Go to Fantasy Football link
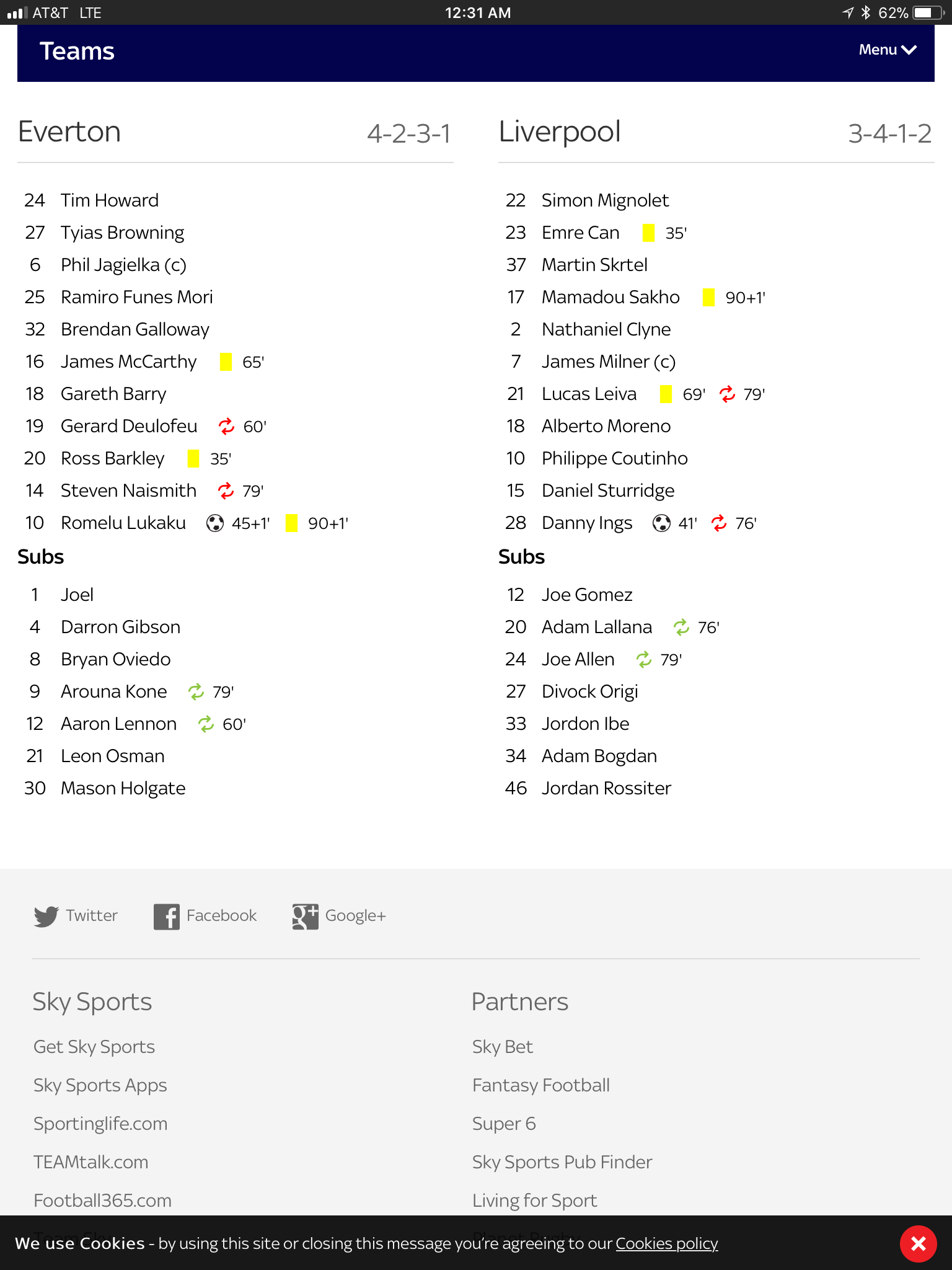This screenshot has height=1270, width=952. 540,1085
